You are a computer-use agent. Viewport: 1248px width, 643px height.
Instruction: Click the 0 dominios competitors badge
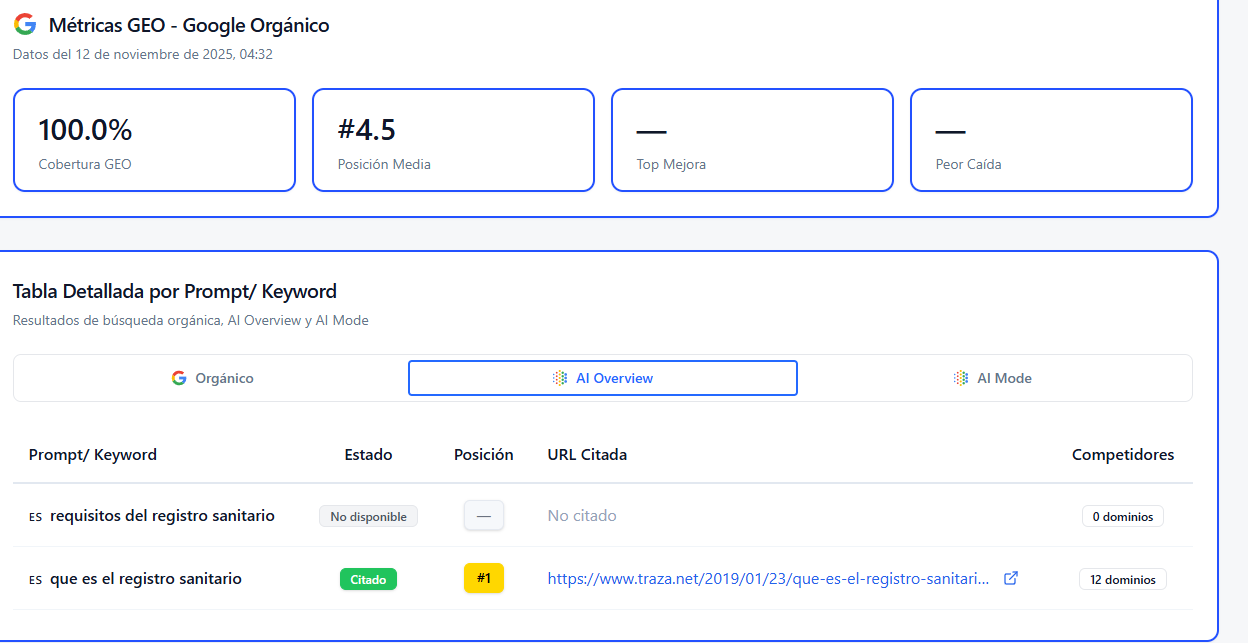click(x=1122, y=517)
